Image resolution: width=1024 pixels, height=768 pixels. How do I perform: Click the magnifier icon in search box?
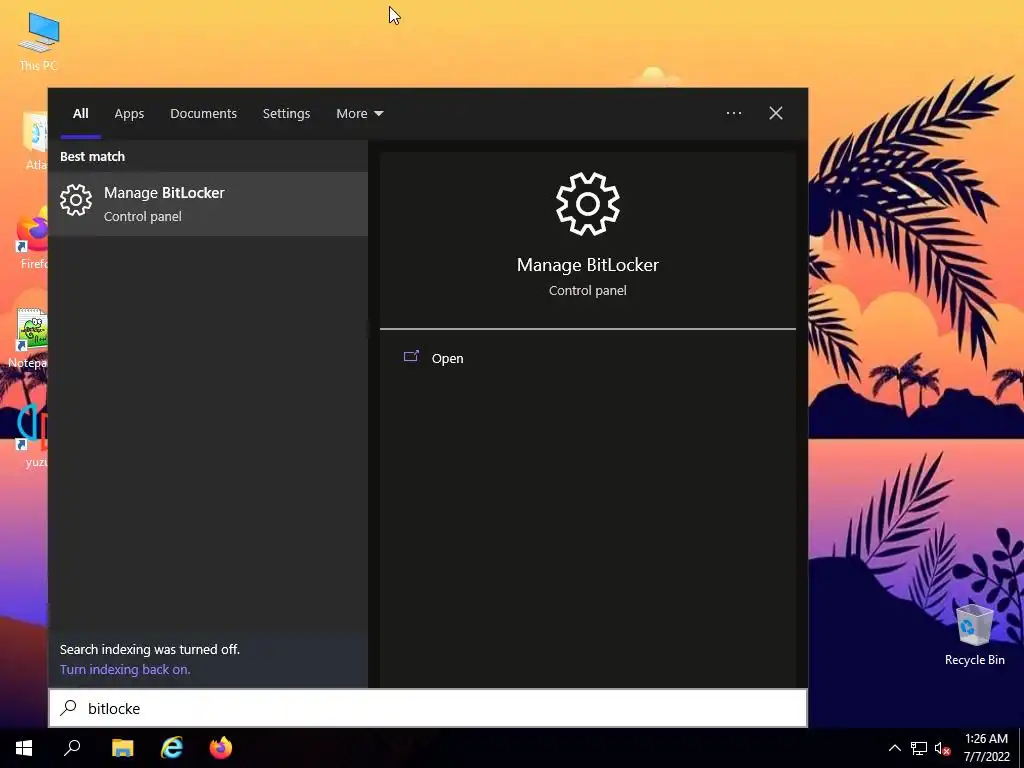pos(69,708)
